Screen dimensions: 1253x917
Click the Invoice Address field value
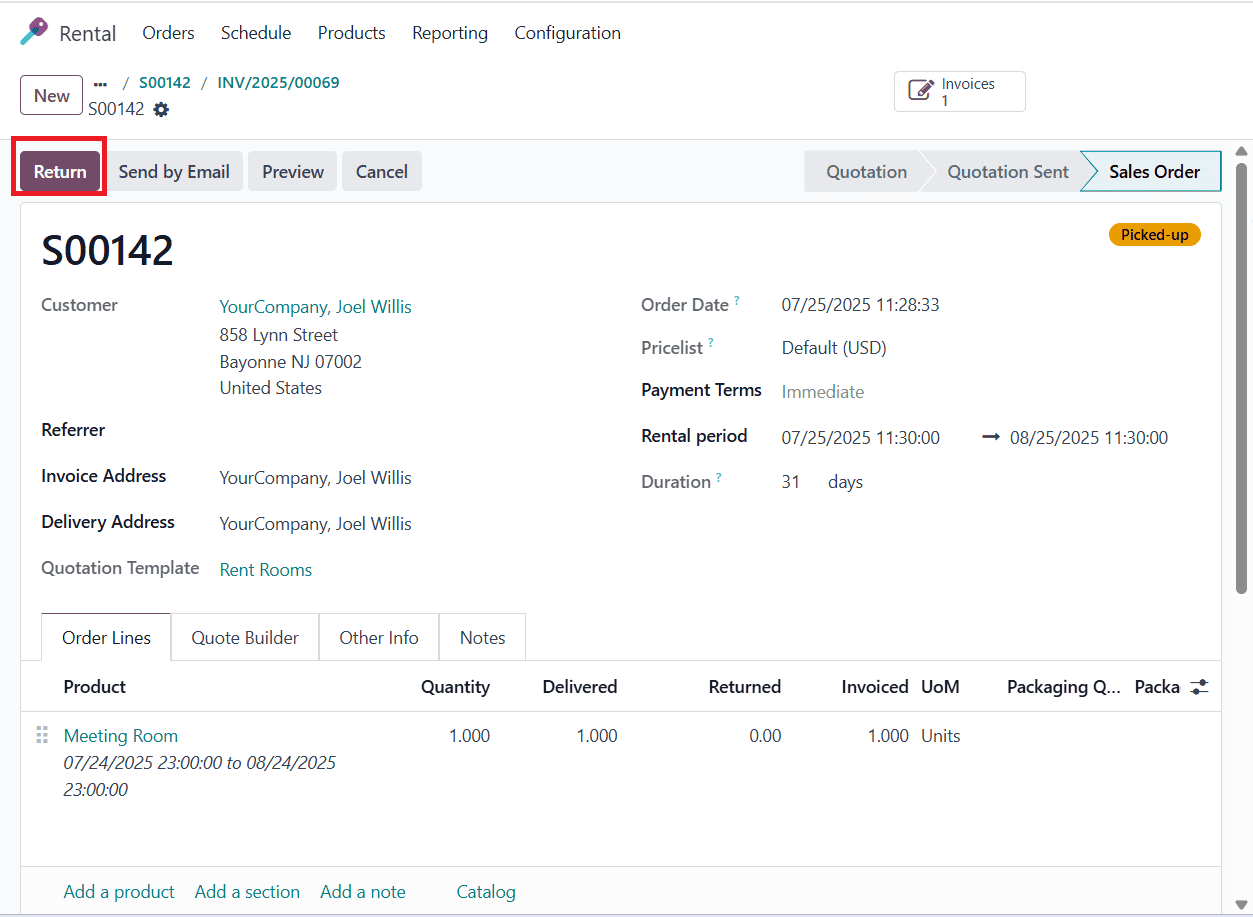tap(316, 478)
